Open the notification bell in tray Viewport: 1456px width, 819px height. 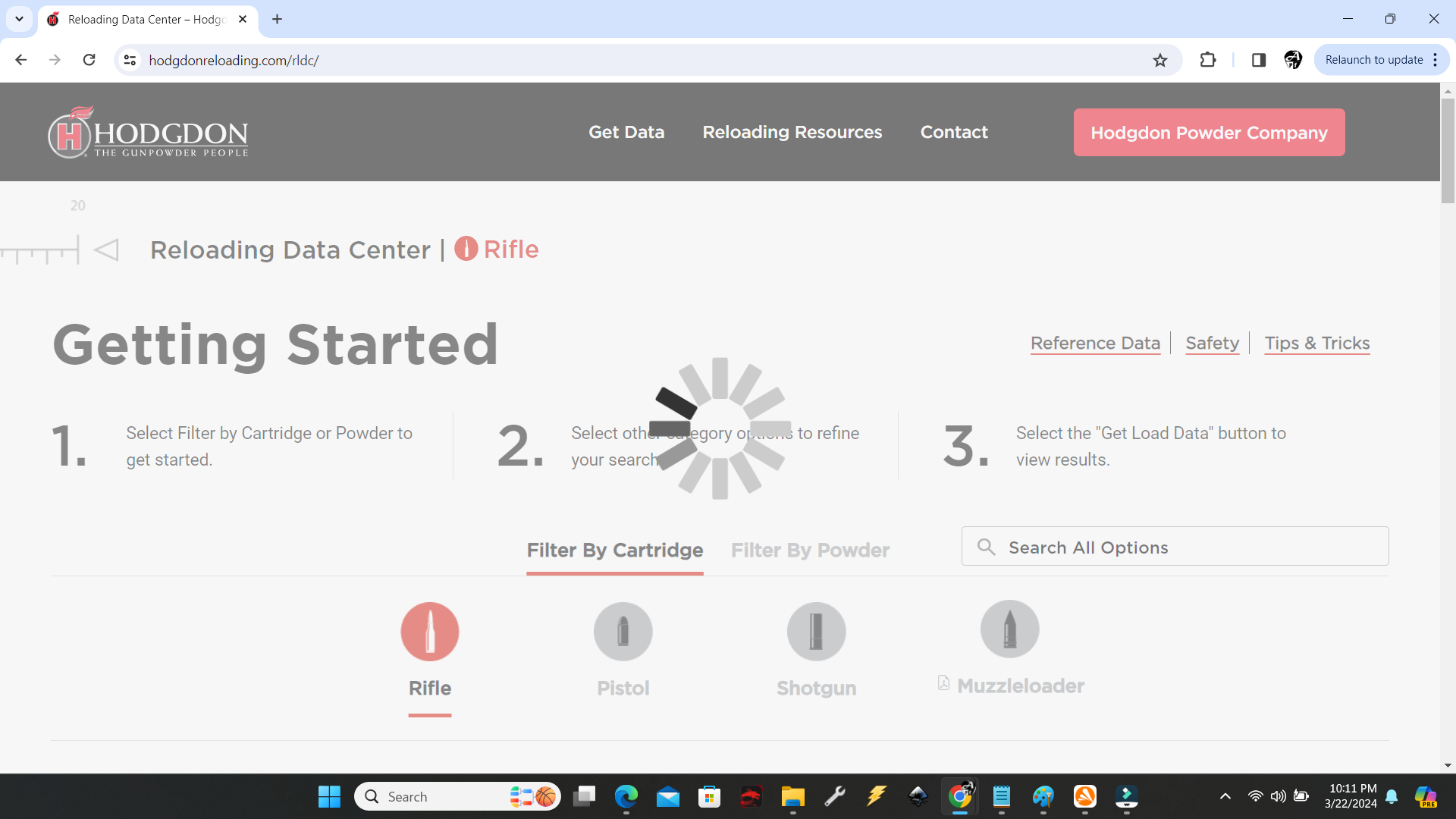point(1392,796)
